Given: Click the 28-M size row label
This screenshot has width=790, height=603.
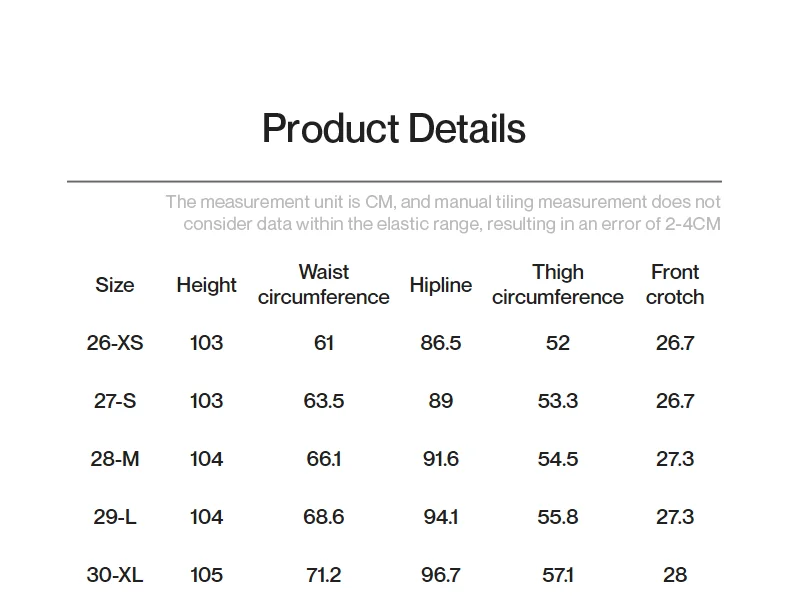Looking at the screenshot, I should 115,459.
